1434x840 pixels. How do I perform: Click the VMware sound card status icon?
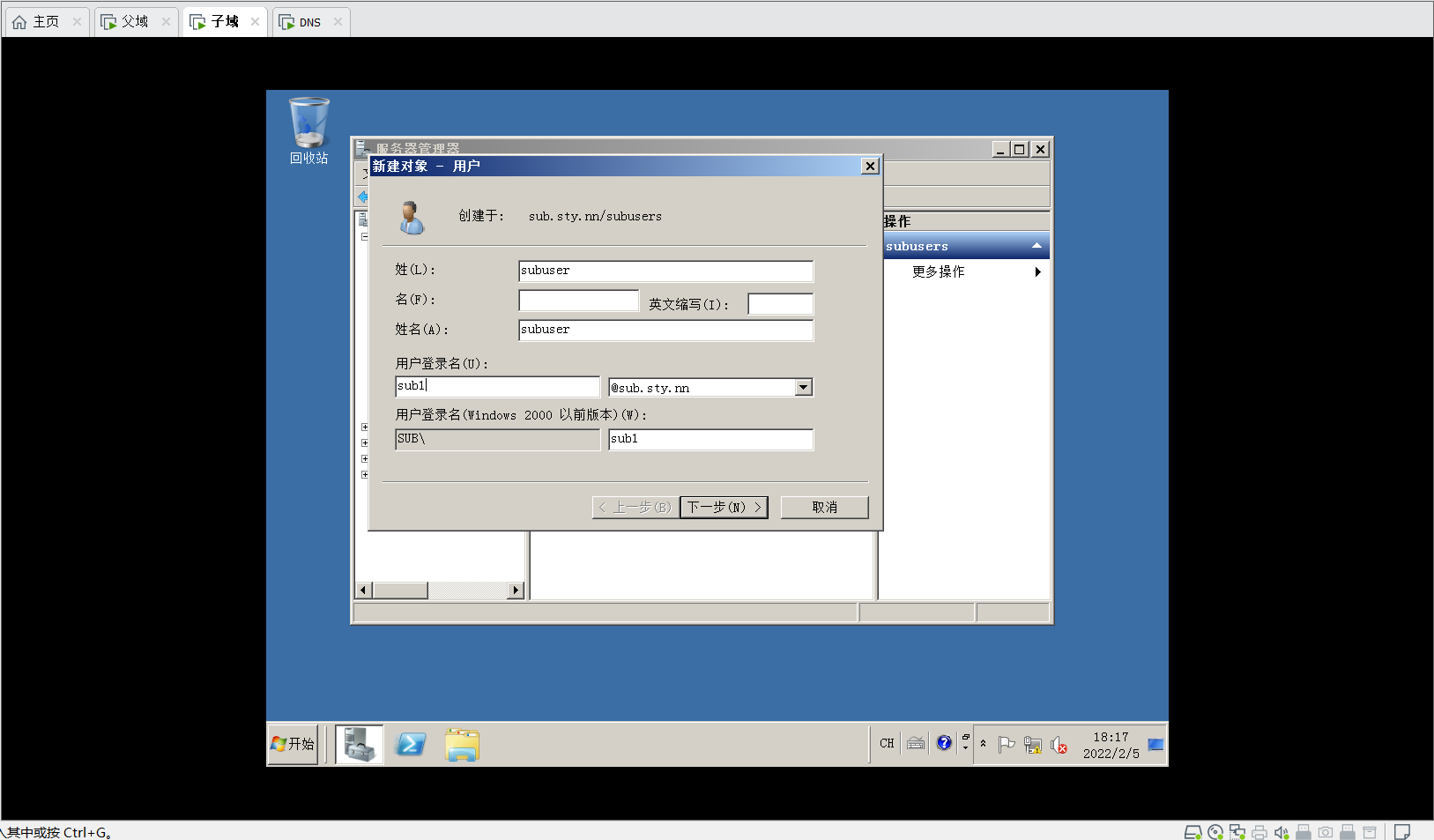click(1282, 832)
